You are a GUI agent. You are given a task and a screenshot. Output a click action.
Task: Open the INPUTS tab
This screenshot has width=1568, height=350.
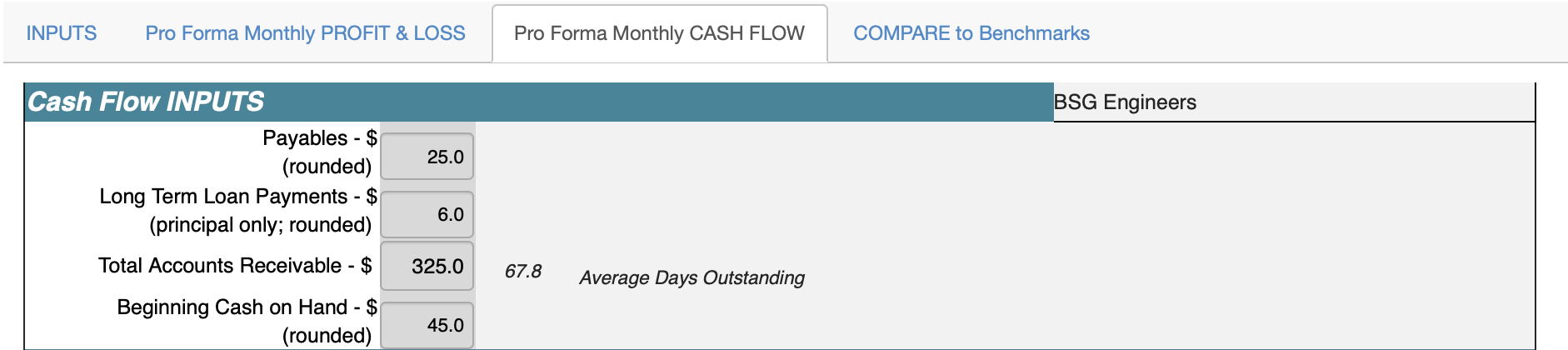tap(62, 33)
